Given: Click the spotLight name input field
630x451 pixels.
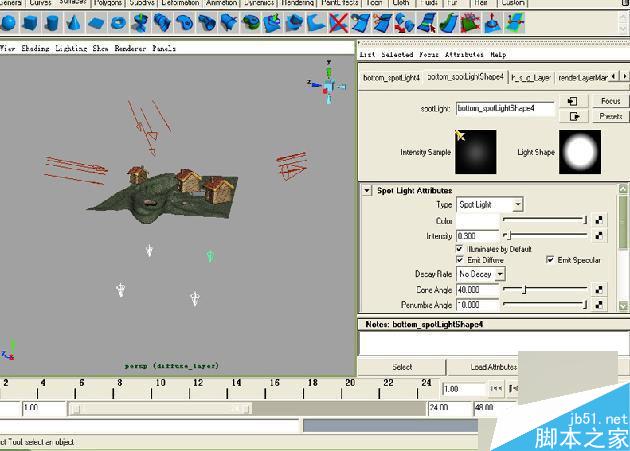Looking at the screenshot, I should coord(505,109).
